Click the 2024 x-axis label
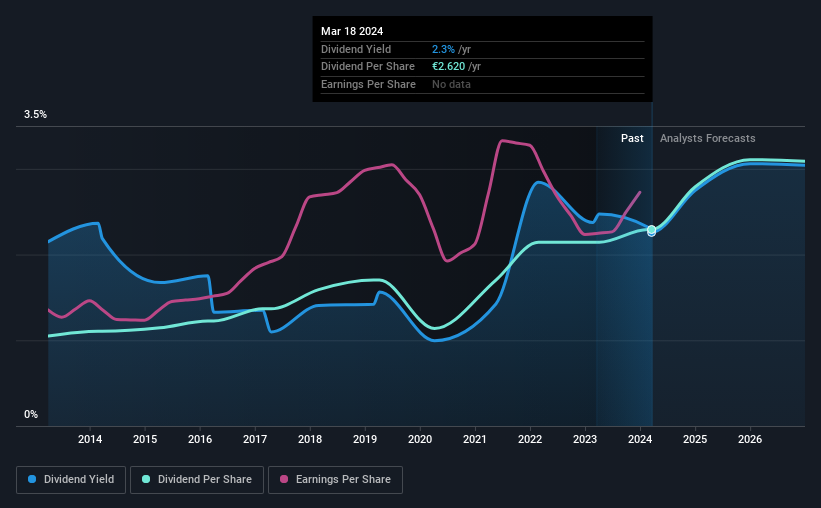Image resolution: width=821 pixels, height=508 pixels. point(640,439)
